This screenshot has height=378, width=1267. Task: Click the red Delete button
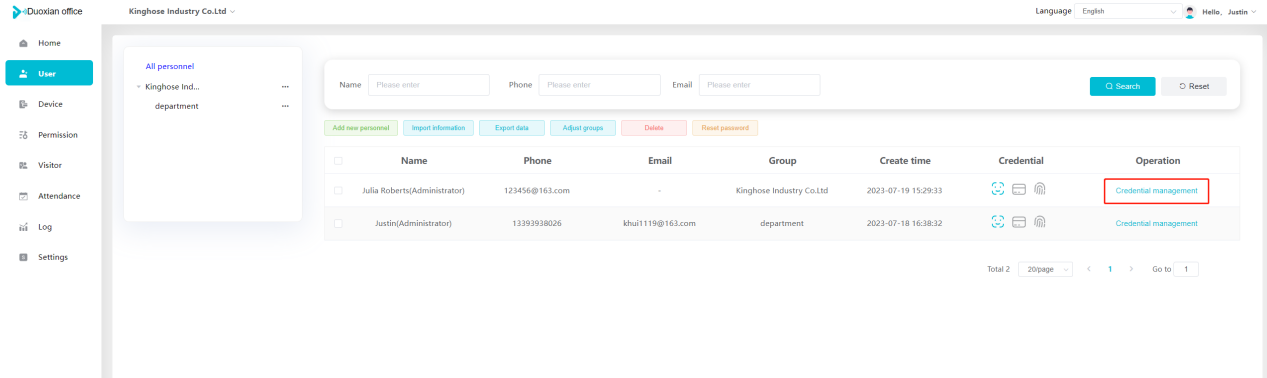tap(654, 128)
